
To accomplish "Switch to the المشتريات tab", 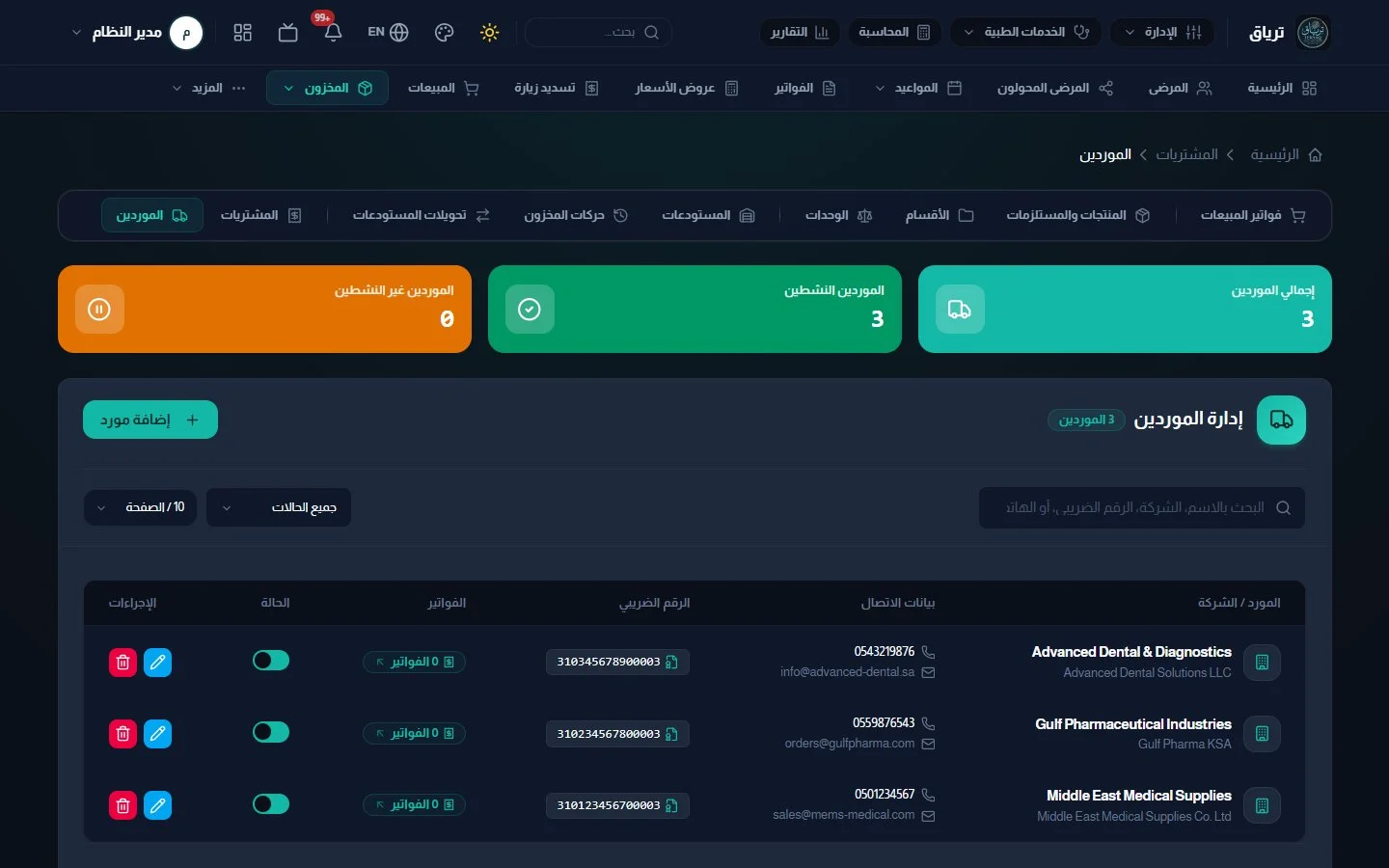I will [x=261, y=215].
